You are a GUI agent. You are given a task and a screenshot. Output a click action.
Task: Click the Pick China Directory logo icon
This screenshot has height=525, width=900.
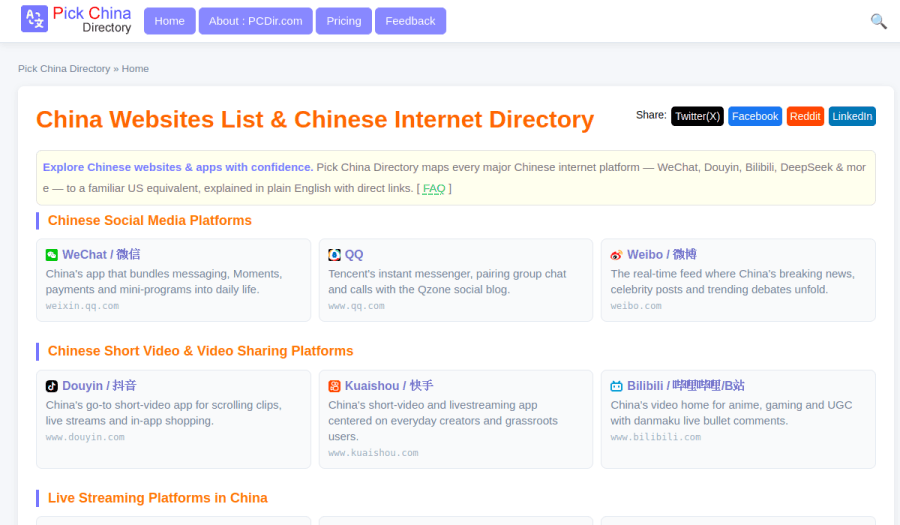click(34, 19)
